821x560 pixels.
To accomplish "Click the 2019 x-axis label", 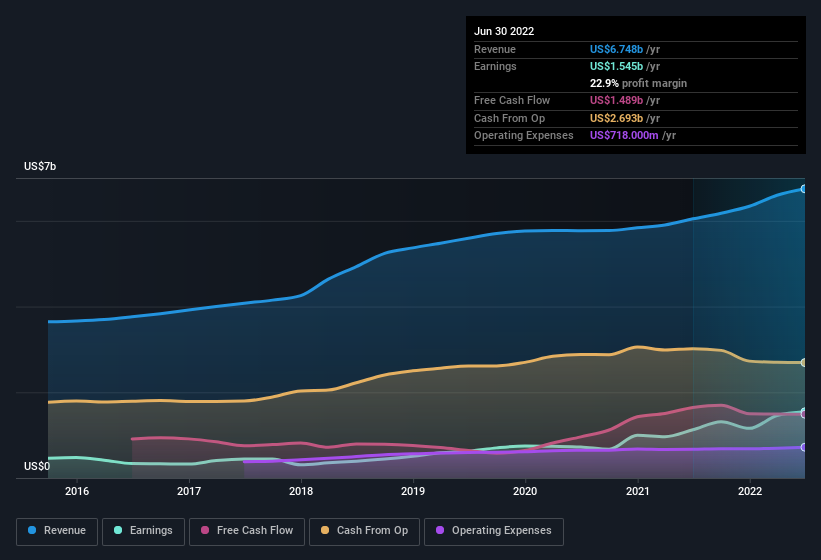I will coord(413,491).
